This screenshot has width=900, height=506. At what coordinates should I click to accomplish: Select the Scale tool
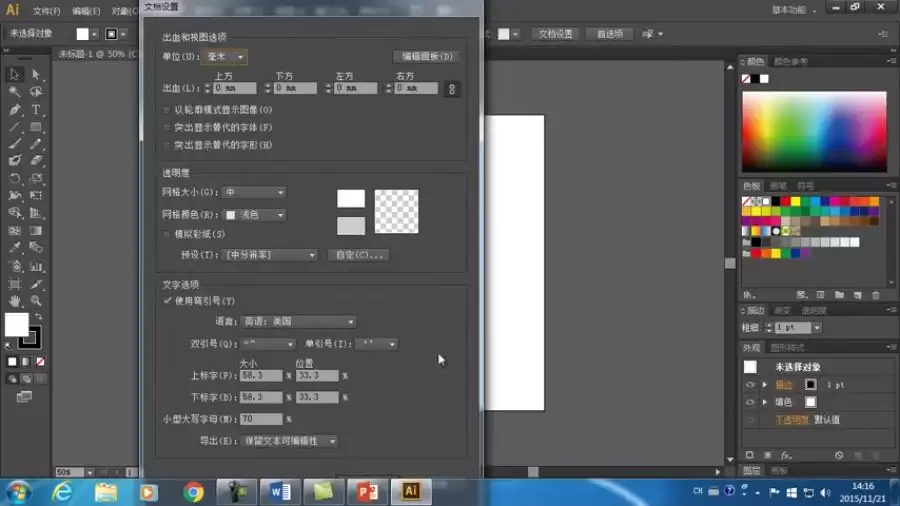36,178
